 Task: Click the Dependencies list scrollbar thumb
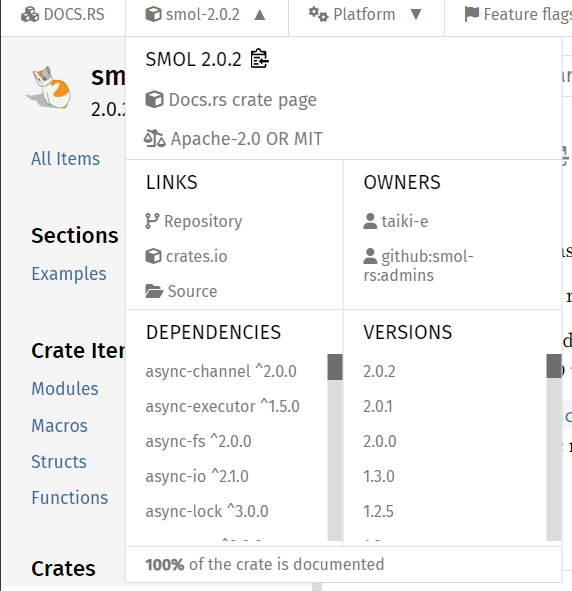click(x=335, y=367)
